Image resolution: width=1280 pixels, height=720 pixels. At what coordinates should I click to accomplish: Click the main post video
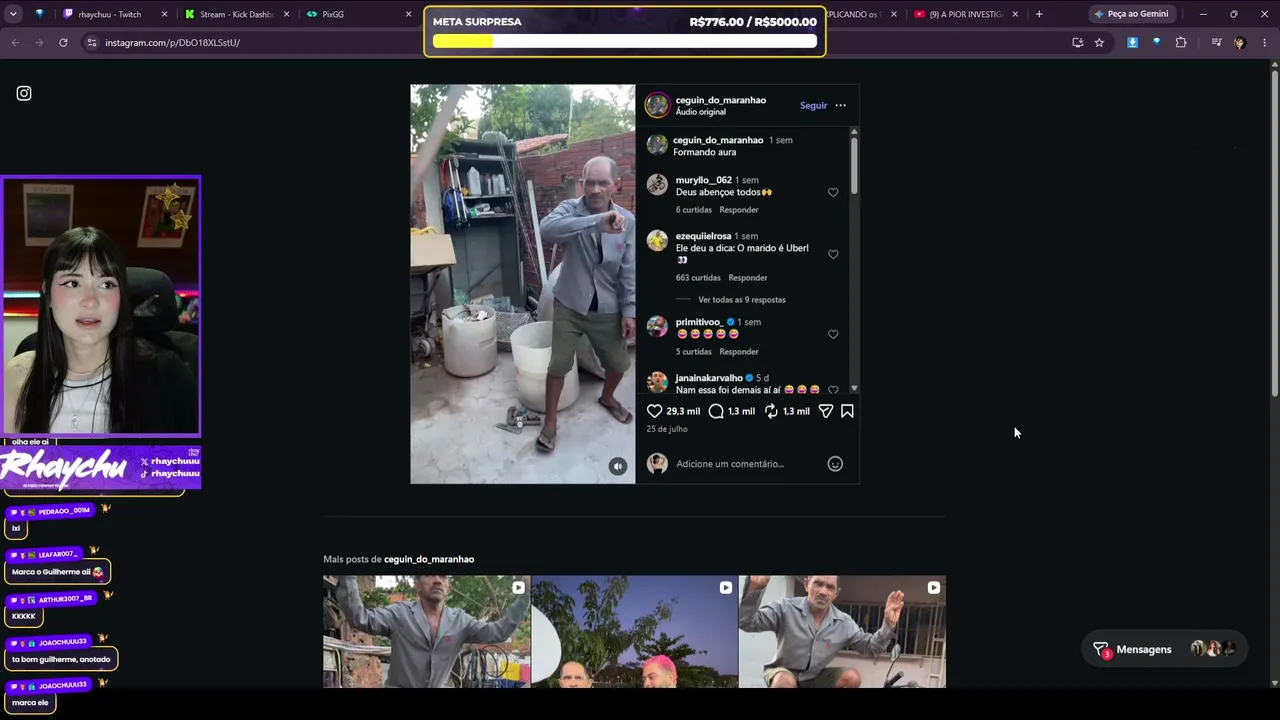coord(522,284)
